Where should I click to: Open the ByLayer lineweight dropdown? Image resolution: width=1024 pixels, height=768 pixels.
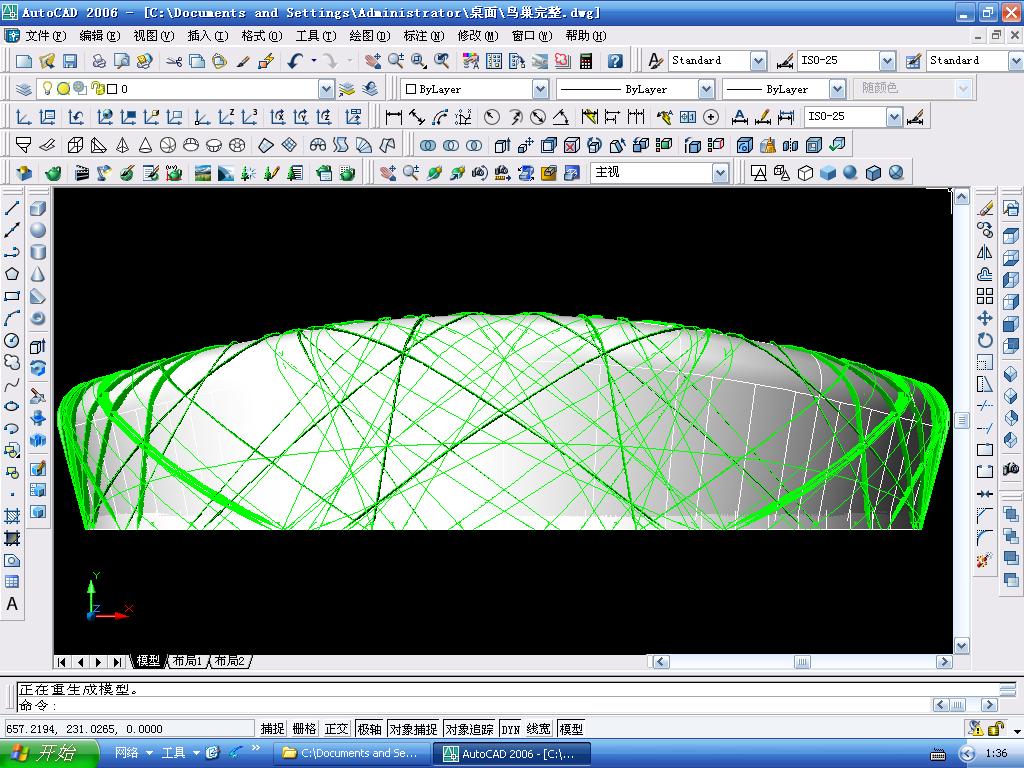coord(837,89)
